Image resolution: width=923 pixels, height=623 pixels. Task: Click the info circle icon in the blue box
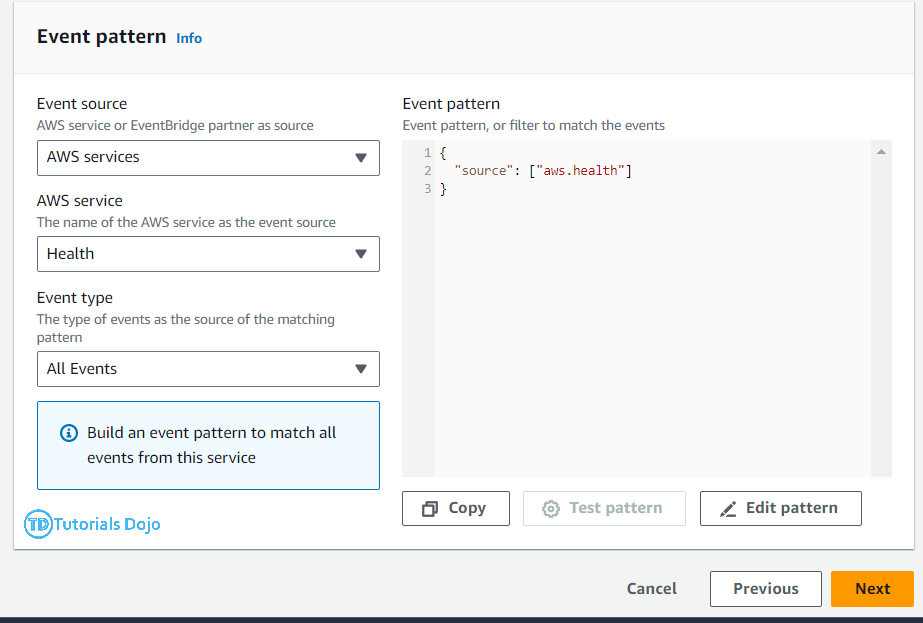pyautogui.click(x=68, y=433)
